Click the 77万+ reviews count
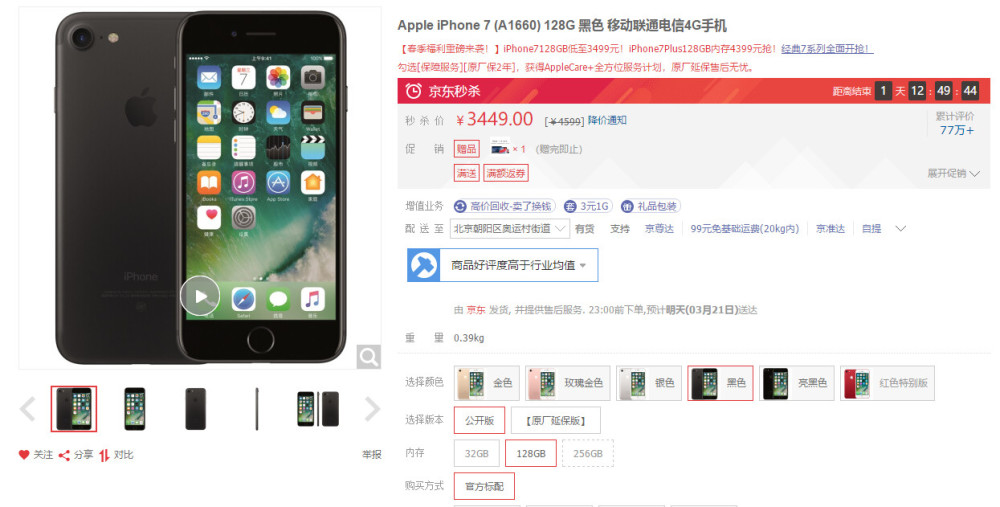Viewport: 1000px width, 507px height. [956, 130]
